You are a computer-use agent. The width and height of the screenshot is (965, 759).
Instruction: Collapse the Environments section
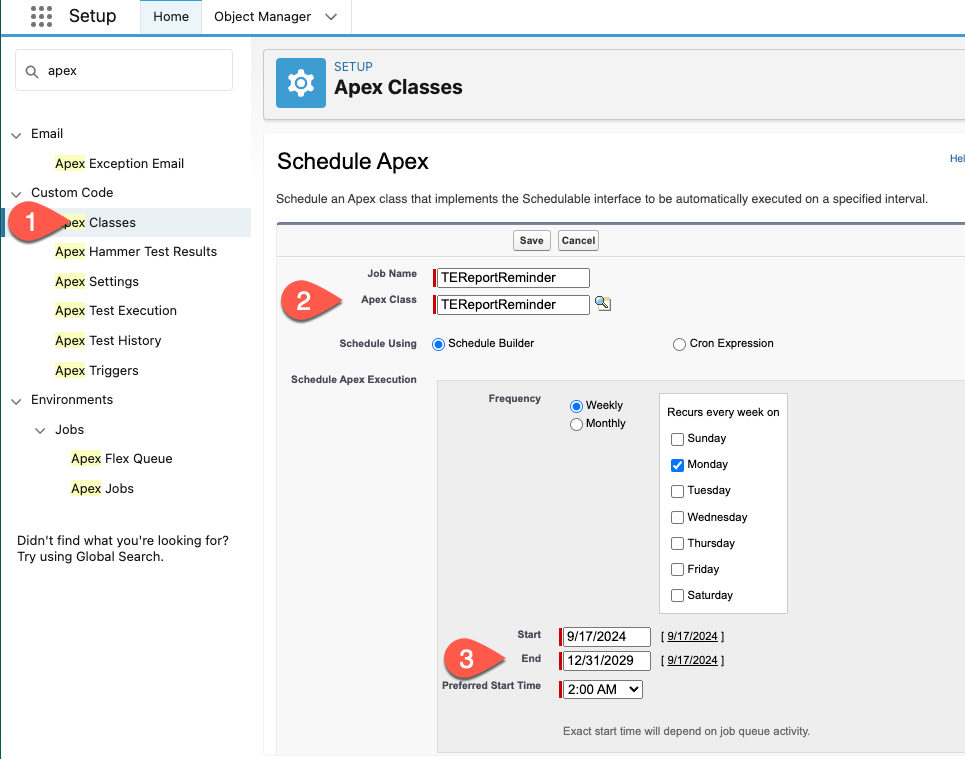[x=16, y=401]
